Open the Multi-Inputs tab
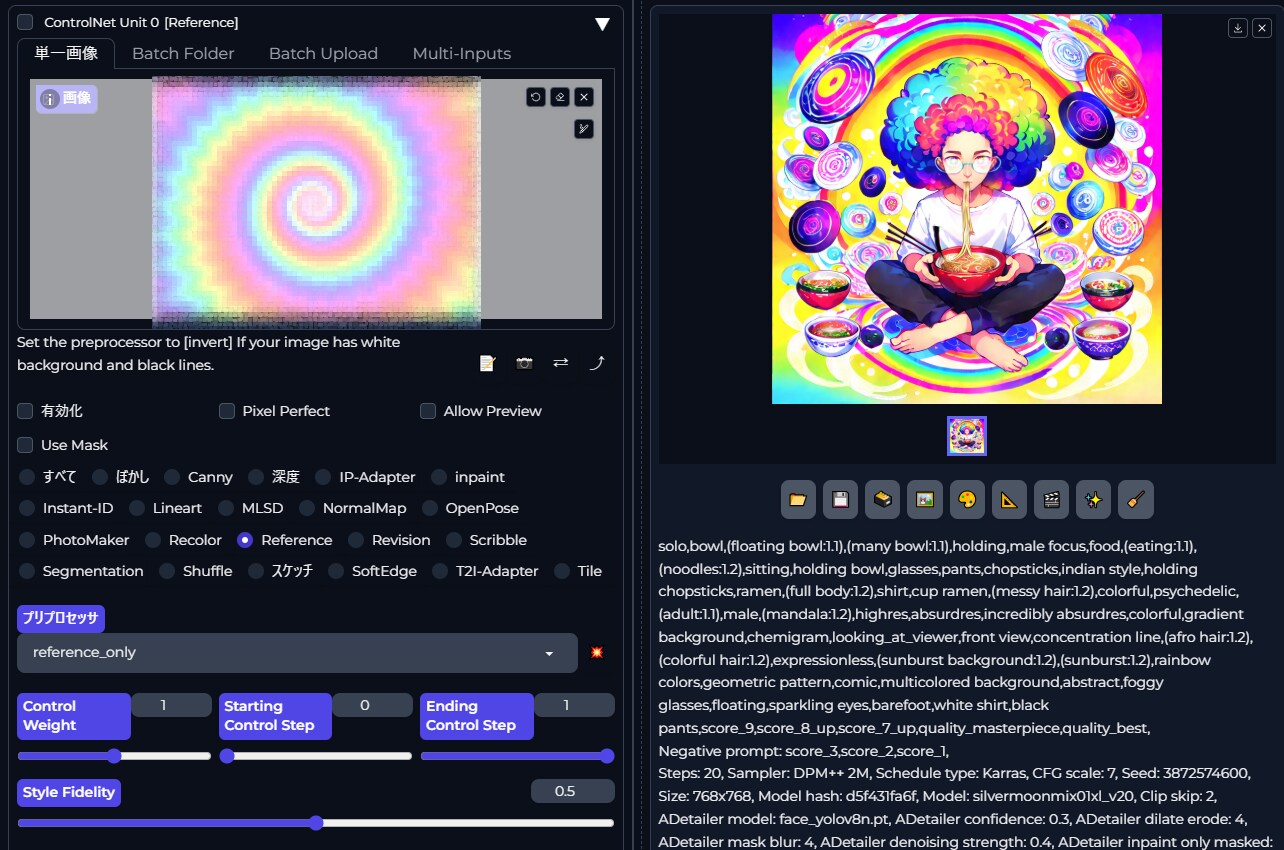 461,54
